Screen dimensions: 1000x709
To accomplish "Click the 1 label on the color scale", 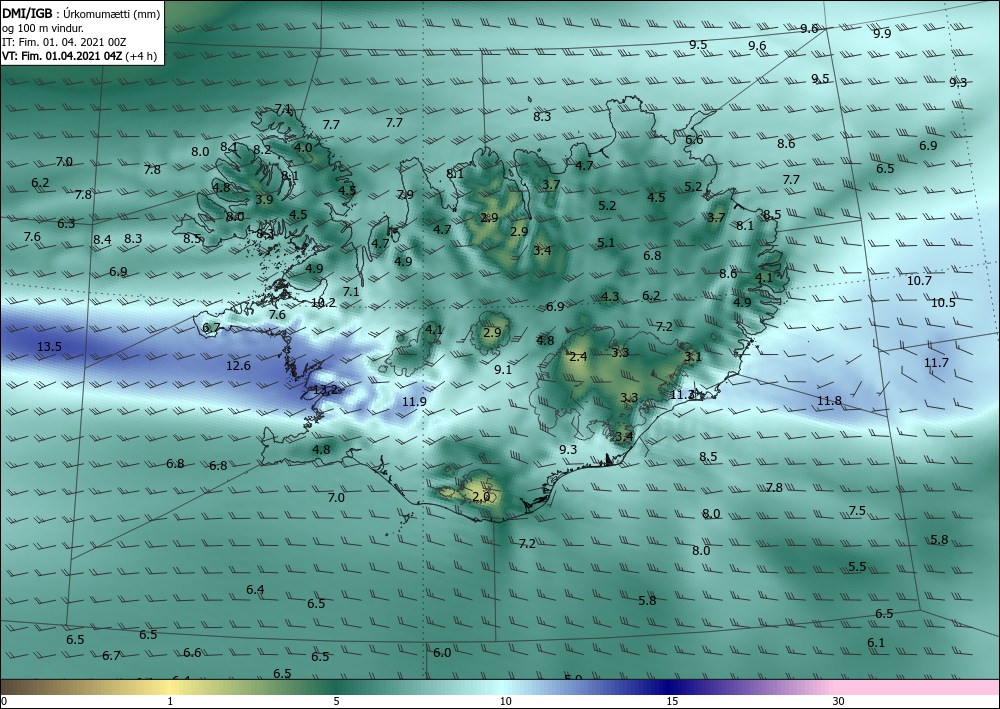I will pos(170,702).
